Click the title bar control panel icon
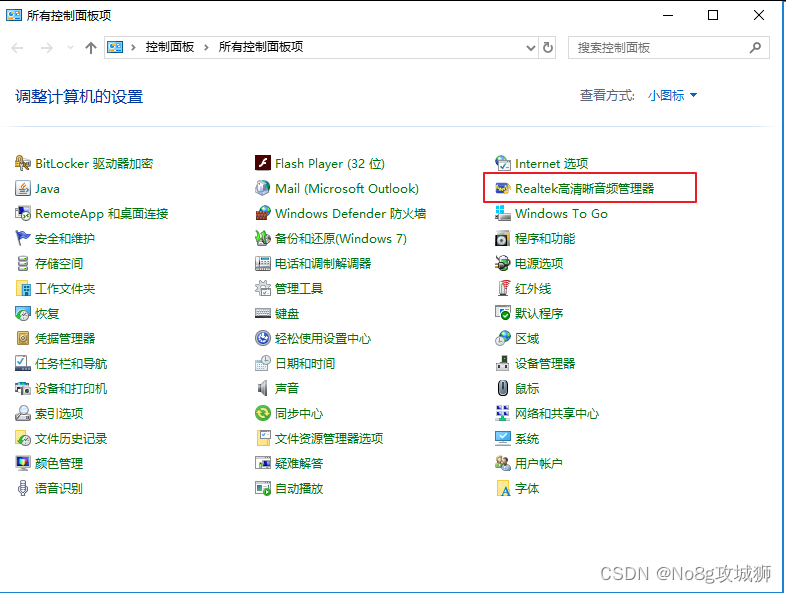This screenshot has height=593, width=786. pos(14,15)
